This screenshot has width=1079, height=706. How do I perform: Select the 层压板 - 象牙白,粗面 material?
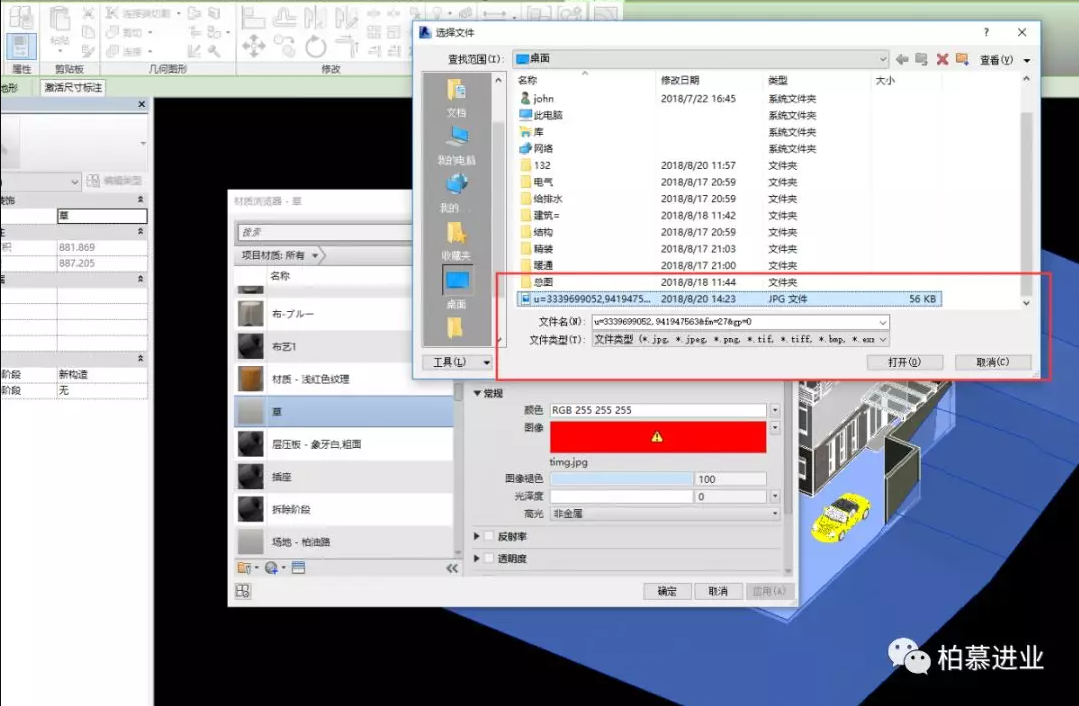[x=344, y=445]
